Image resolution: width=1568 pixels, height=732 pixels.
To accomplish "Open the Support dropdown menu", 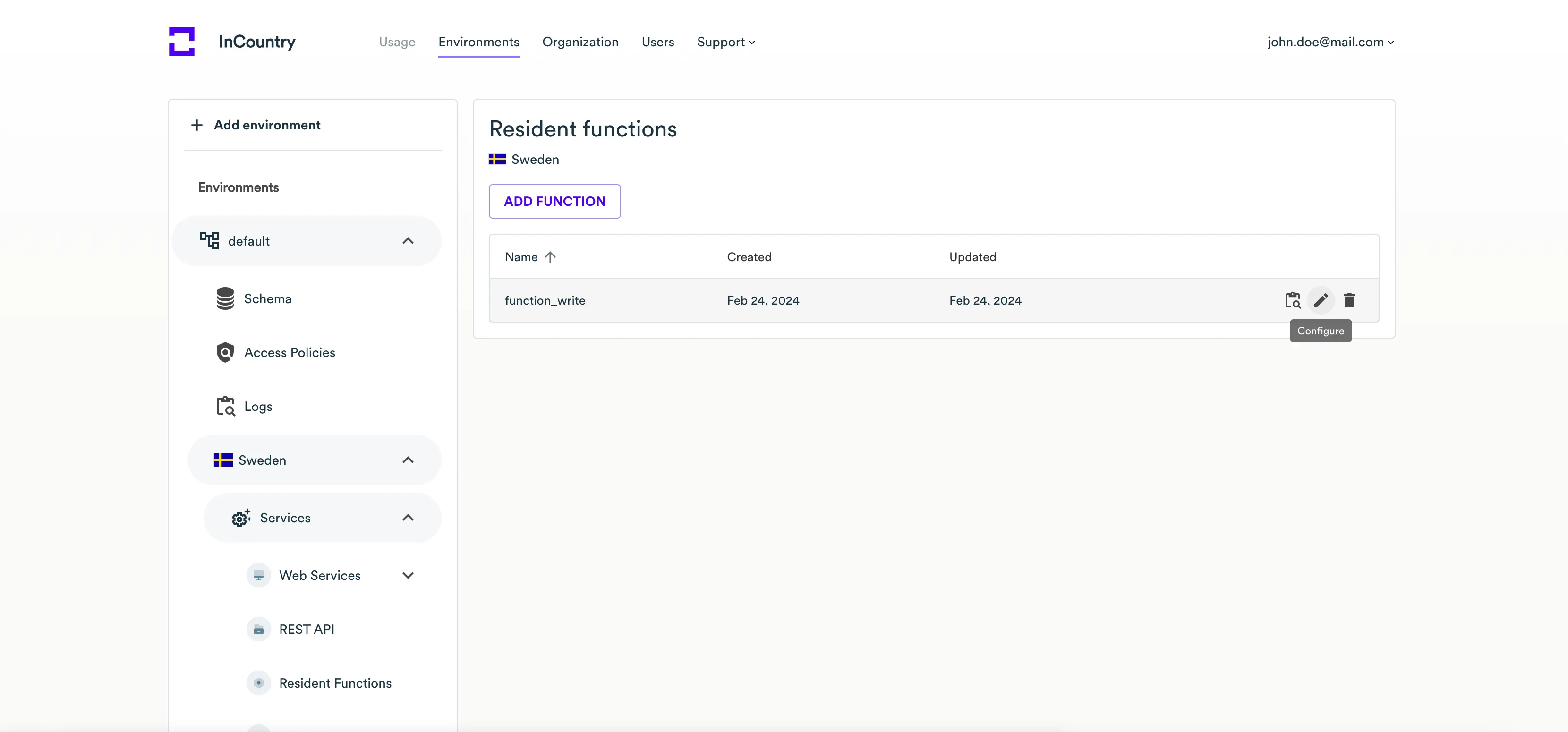I will [725, 42].
